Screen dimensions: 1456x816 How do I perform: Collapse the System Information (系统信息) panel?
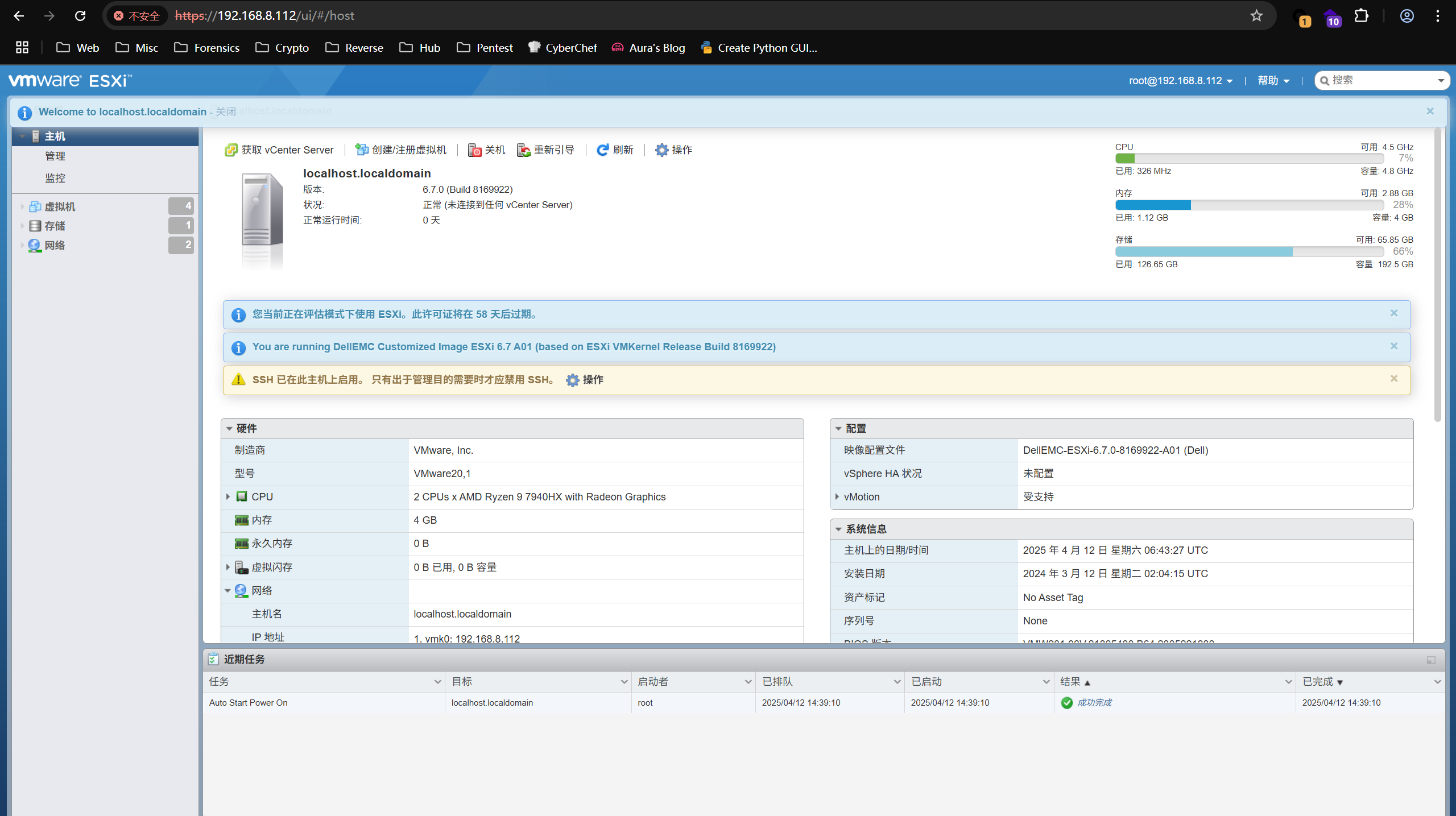838,529
